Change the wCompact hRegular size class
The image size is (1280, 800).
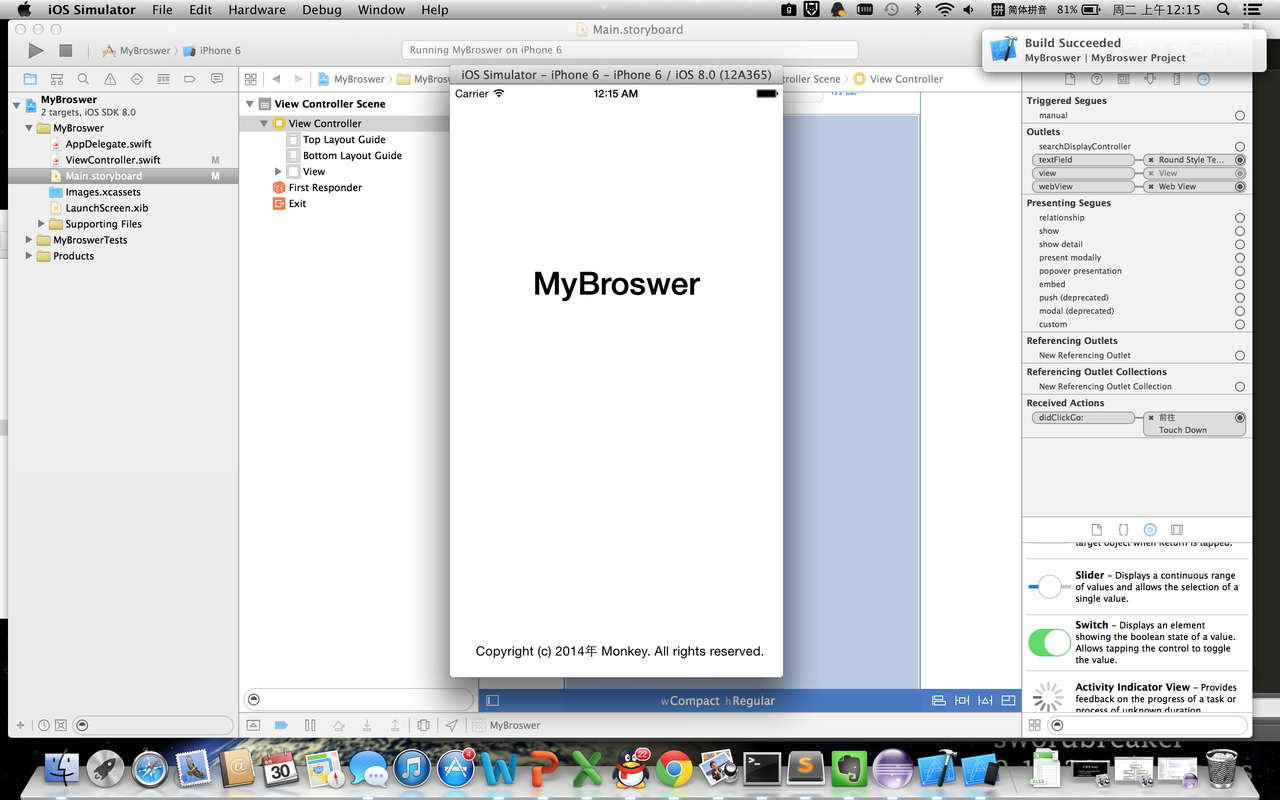717,701
